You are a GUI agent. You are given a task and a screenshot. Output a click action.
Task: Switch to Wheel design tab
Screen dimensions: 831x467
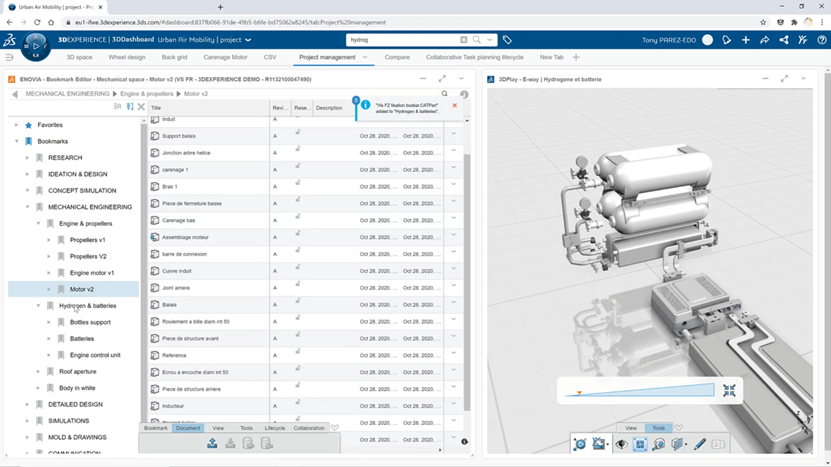pyautogui.click(x=127, y=57)
